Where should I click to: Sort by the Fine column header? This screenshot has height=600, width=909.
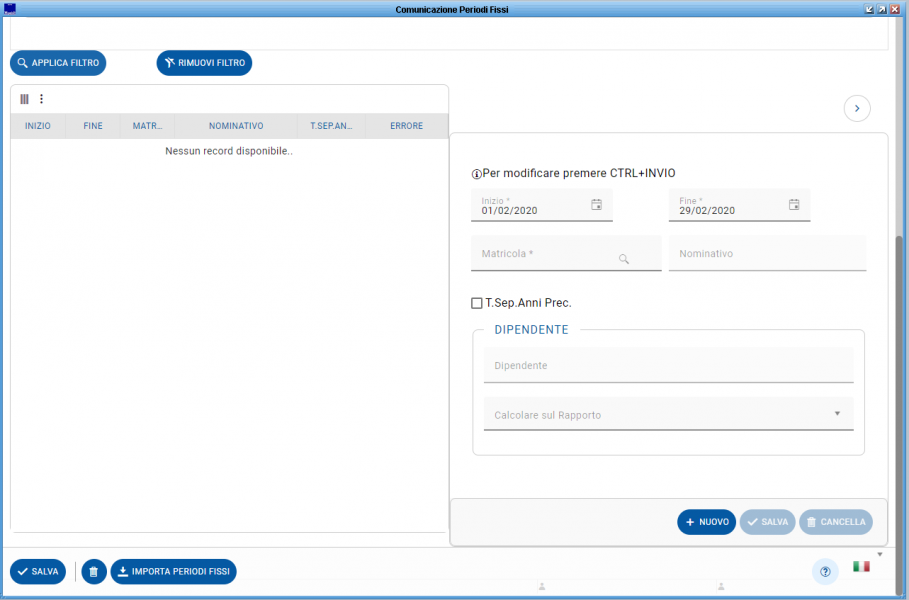(93, 126)
